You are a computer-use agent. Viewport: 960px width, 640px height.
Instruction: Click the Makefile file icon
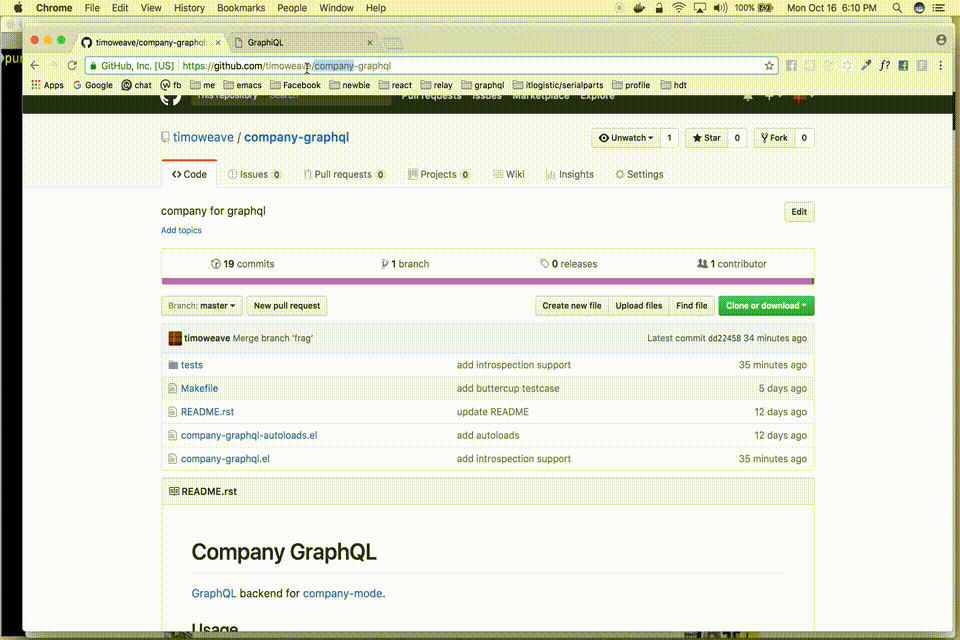(173, 388)
